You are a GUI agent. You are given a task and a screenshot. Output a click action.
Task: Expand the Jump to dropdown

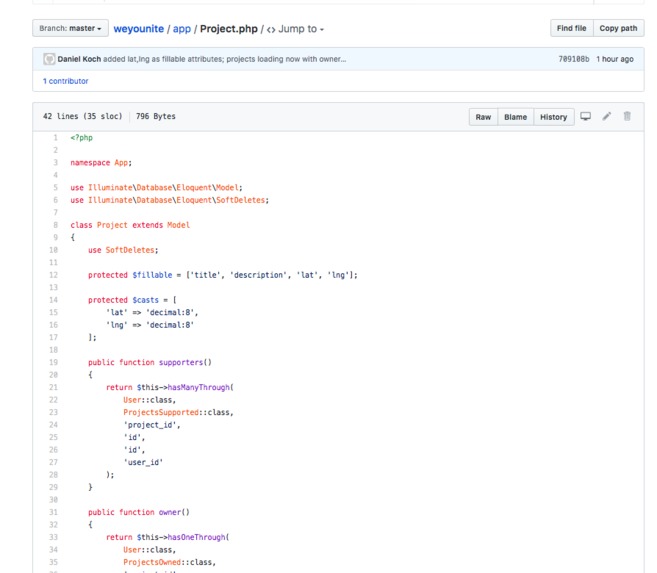295,29
